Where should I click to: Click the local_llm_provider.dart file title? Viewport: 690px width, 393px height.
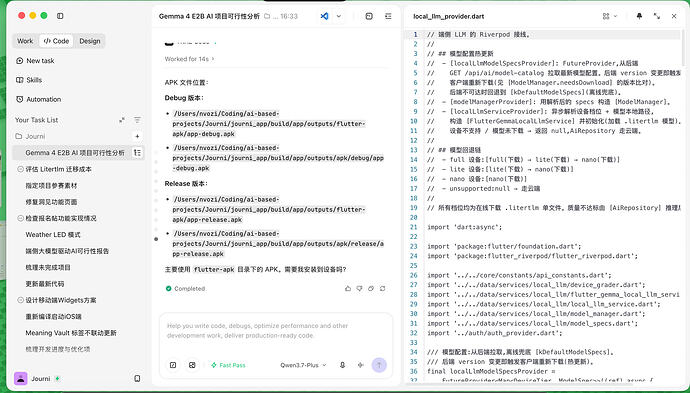448,16
